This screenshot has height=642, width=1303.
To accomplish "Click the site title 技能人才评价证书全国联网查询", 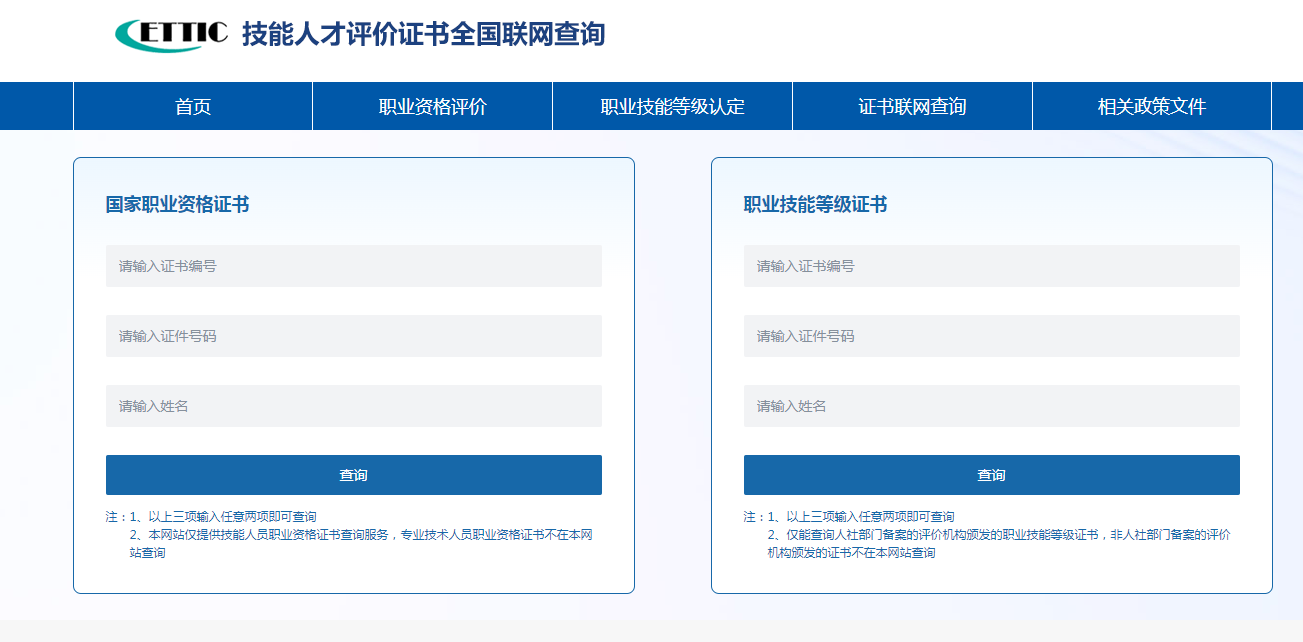I will pyautogui.click(x=423, y=34).
